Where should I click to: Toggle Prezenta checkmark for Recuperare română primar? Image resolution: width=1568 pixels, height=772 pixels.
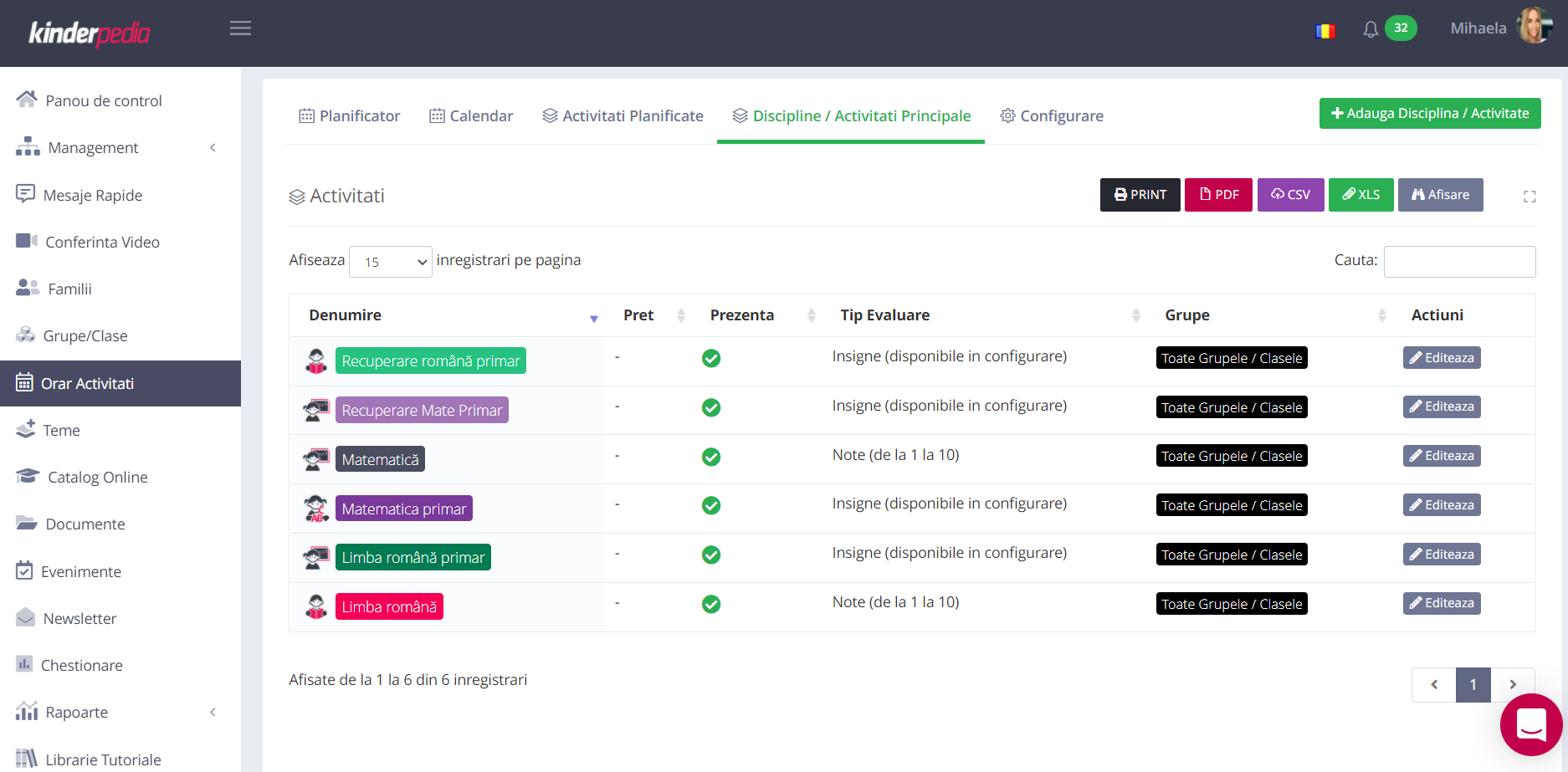click(711, 359)
